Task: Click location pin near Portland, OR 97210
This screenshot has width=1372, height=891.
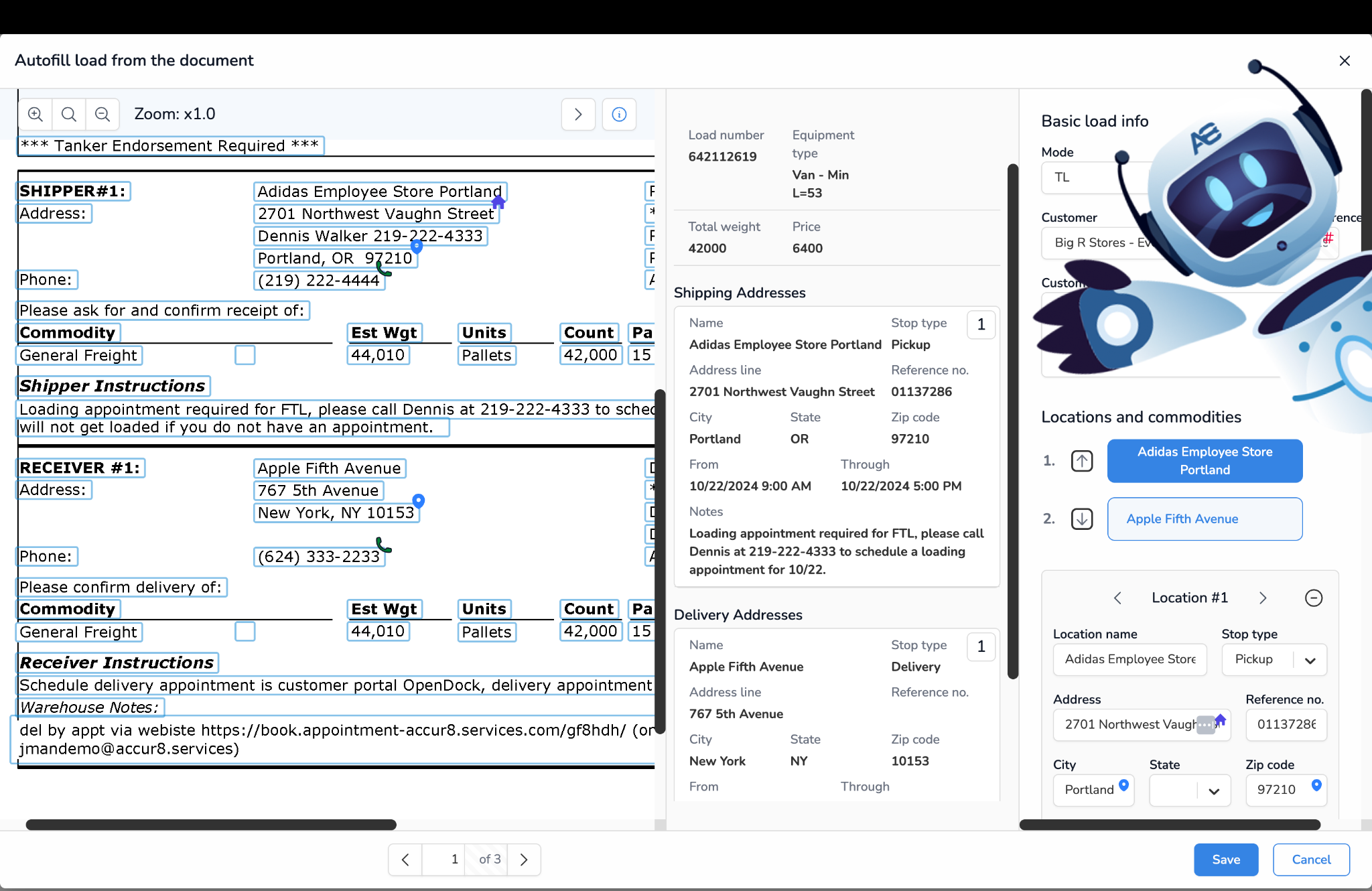Action: click(x=417, y=247)
